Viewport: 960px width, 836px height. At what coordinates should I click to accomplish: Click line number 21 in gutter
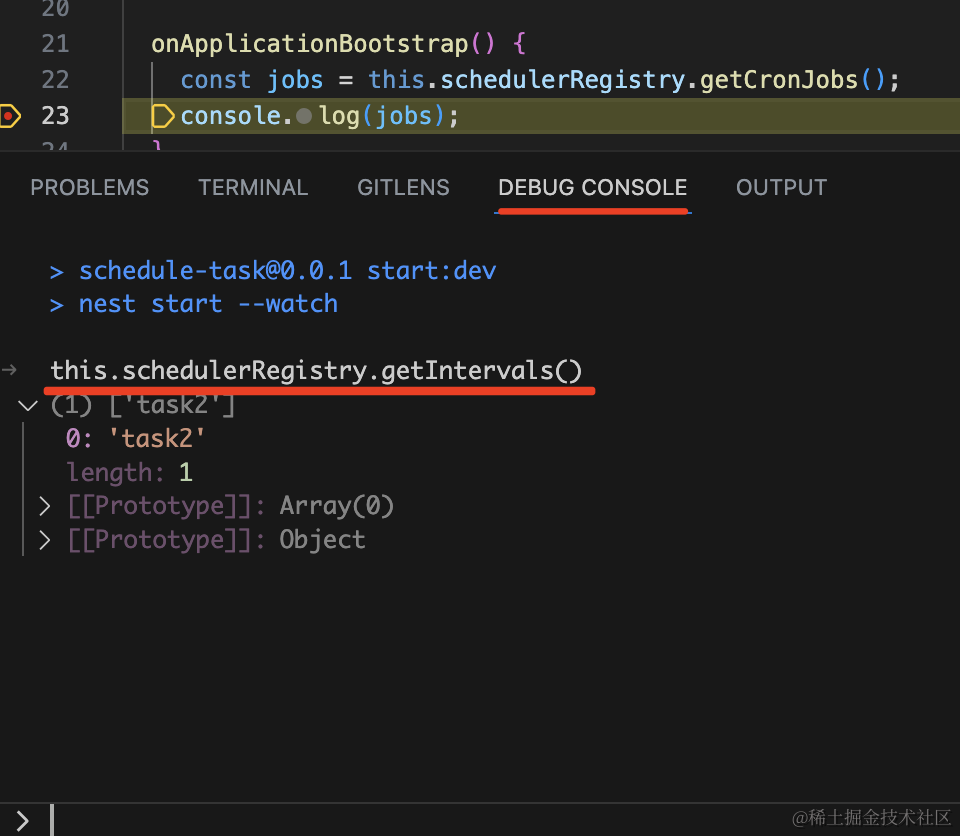55,44
